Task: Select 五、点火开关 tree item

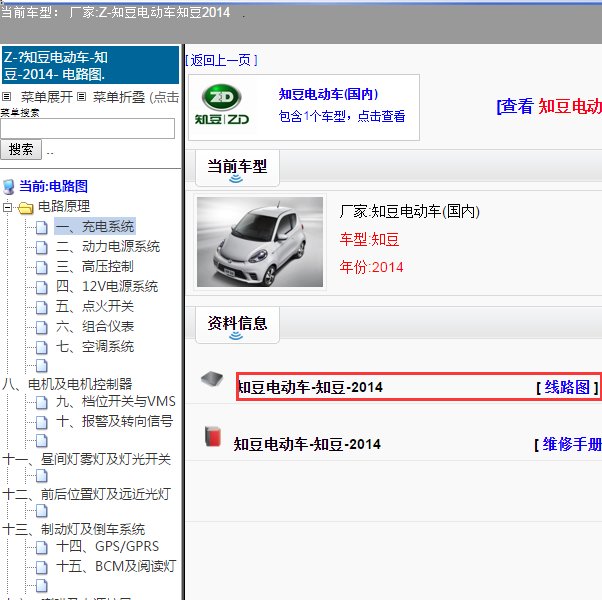Action: click(95, 306)
